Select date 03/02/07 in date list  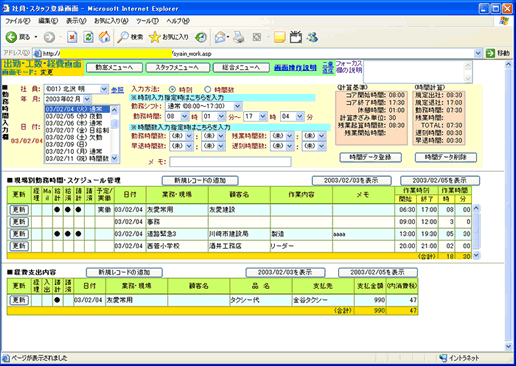[77, 130]
